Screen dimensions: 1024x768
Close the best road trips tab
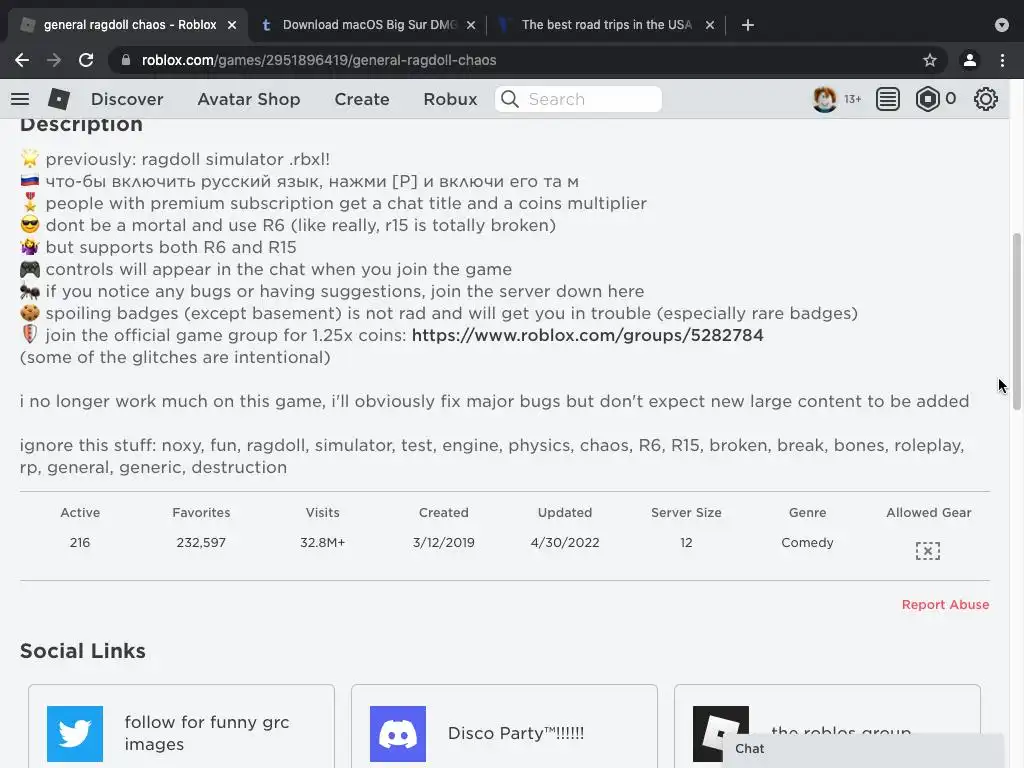click(710, 25)
